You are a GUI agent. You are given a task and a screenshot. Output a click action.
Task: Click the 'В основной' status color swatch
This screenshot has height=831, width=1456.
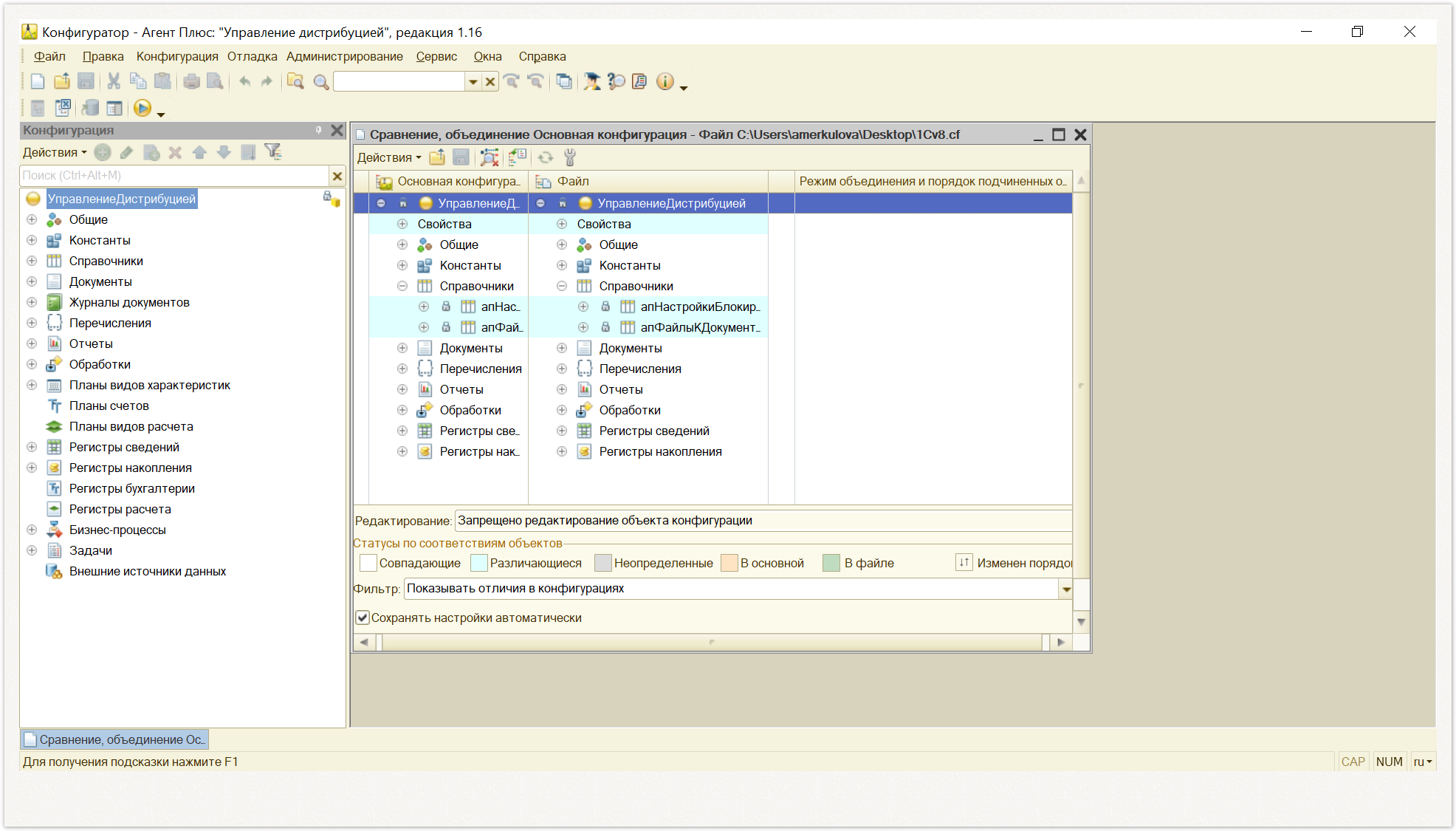729,563
